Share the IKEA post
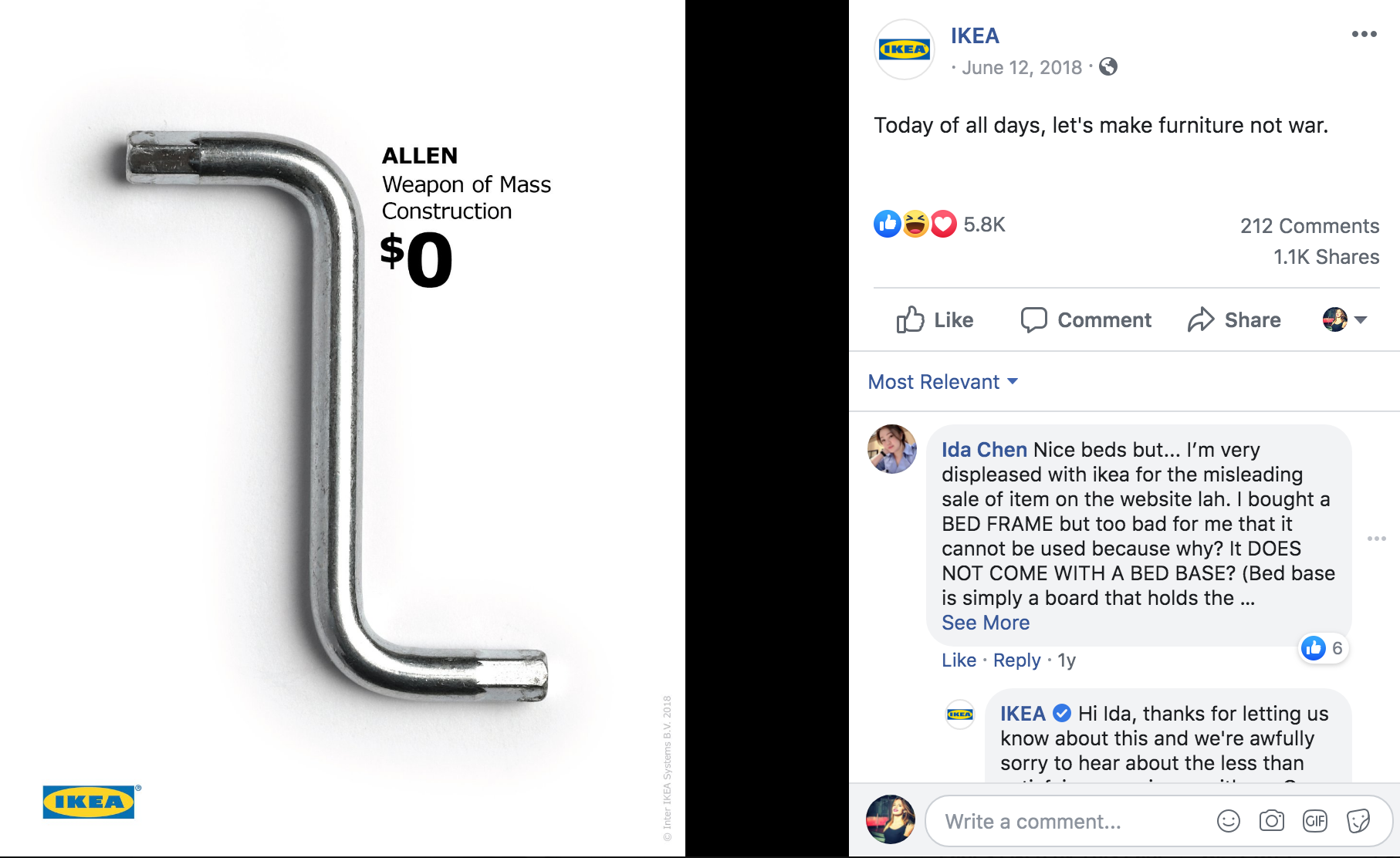This screenshot has height=858, width=1400. coord(1234,319)
